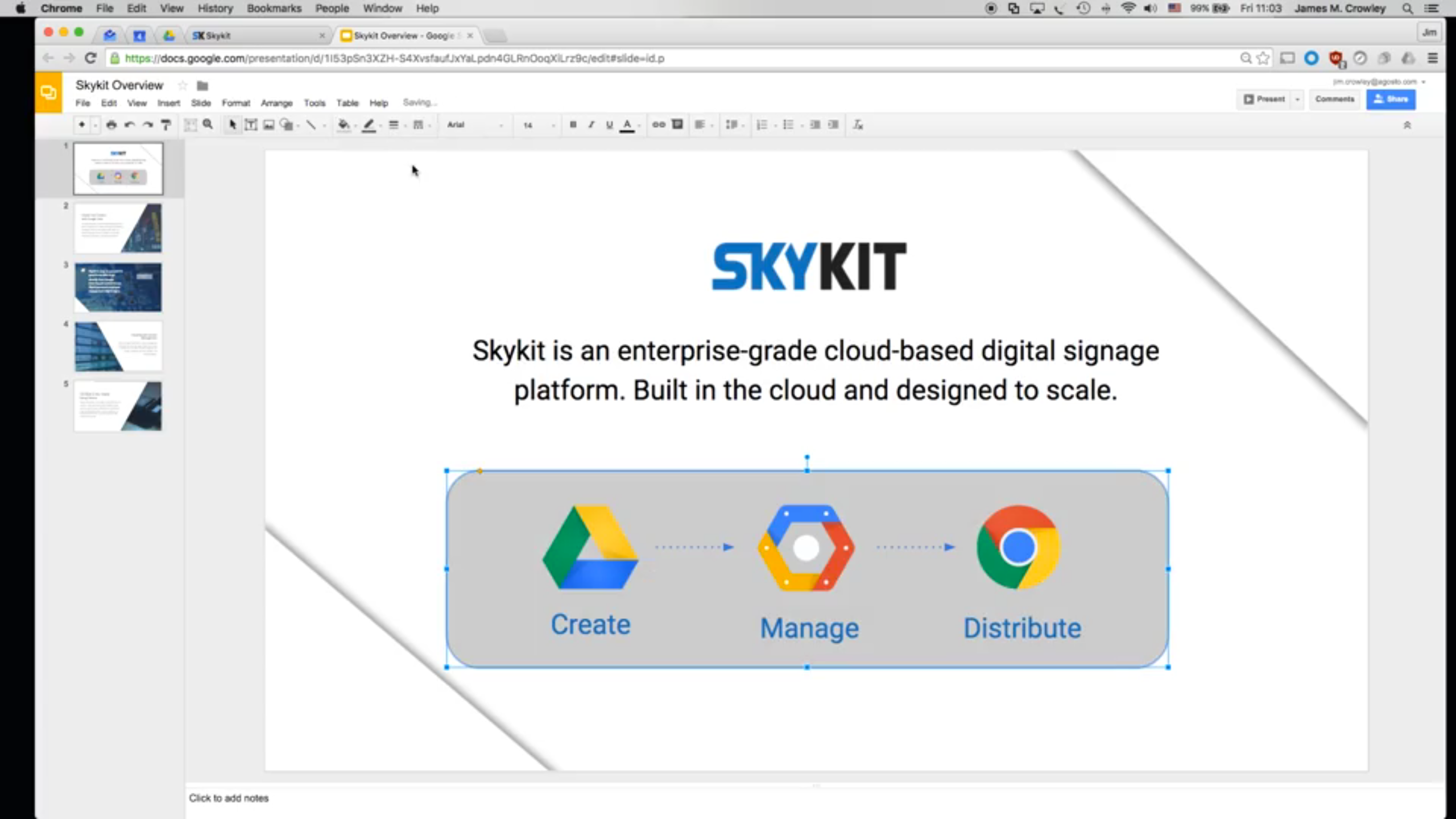This screenshot has height=819, width=1456.
Task: Open the Table menu
Action: click(x=347, y=103)
